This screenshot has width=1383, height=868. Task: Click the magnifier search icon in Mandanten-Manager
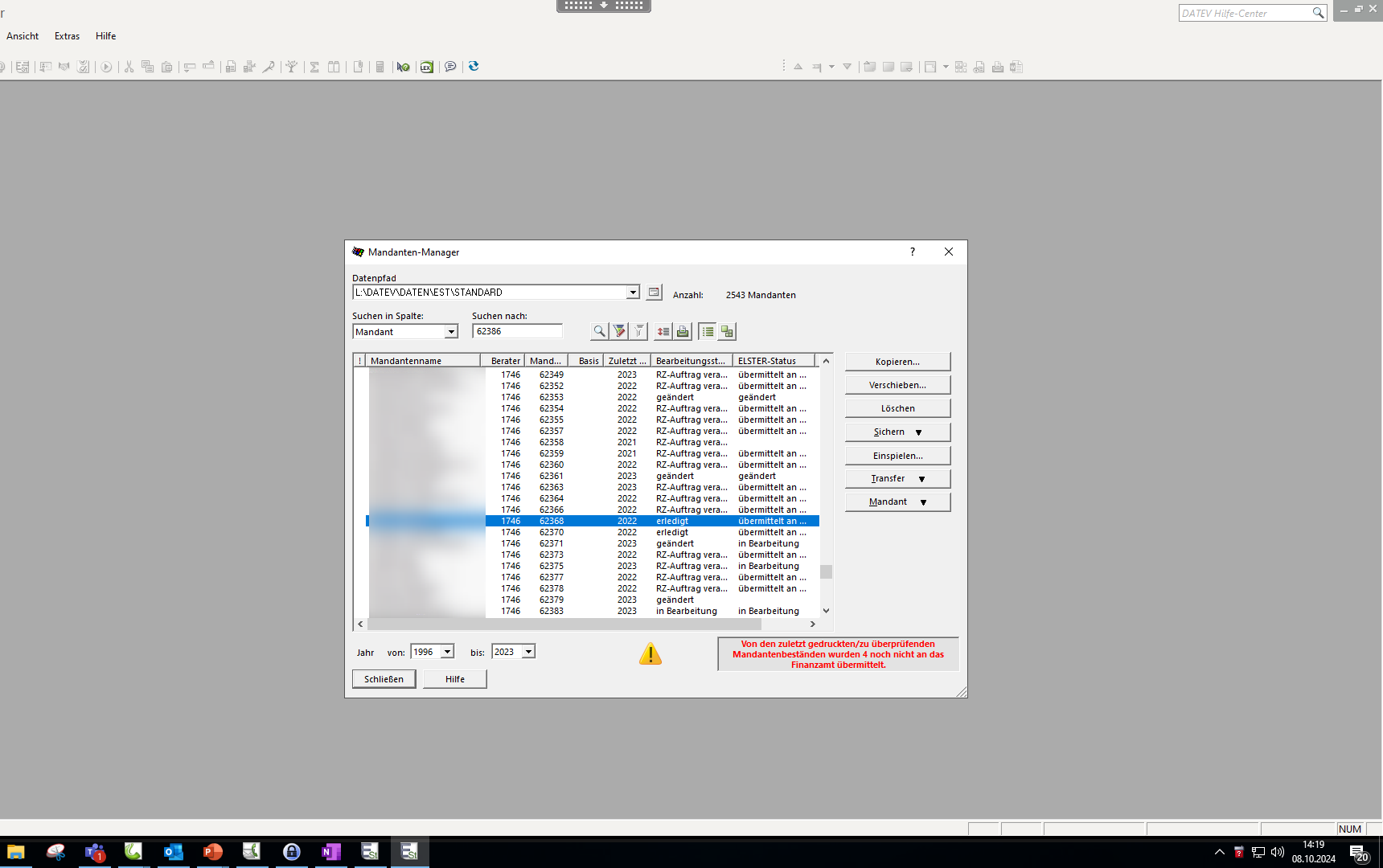[x=599, y=331]
